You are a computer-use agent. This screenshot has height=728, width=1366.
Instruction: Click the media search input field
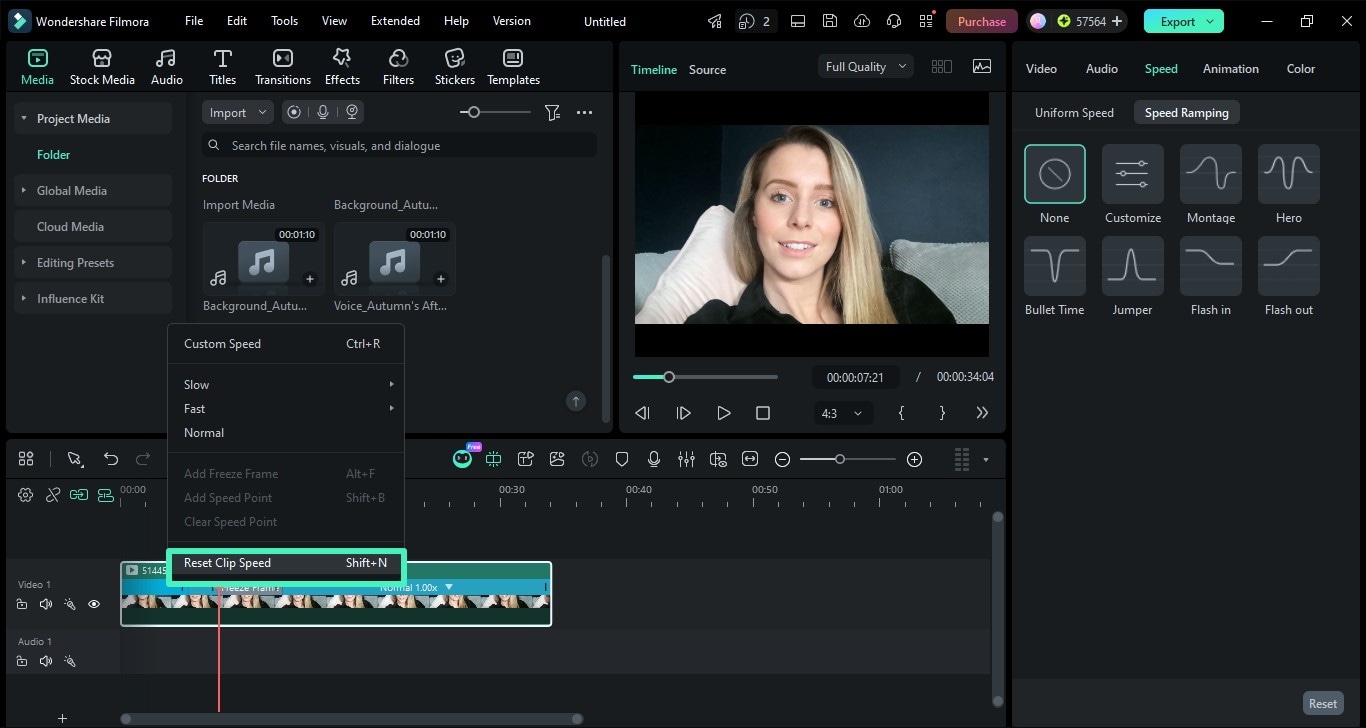(399, 146)
